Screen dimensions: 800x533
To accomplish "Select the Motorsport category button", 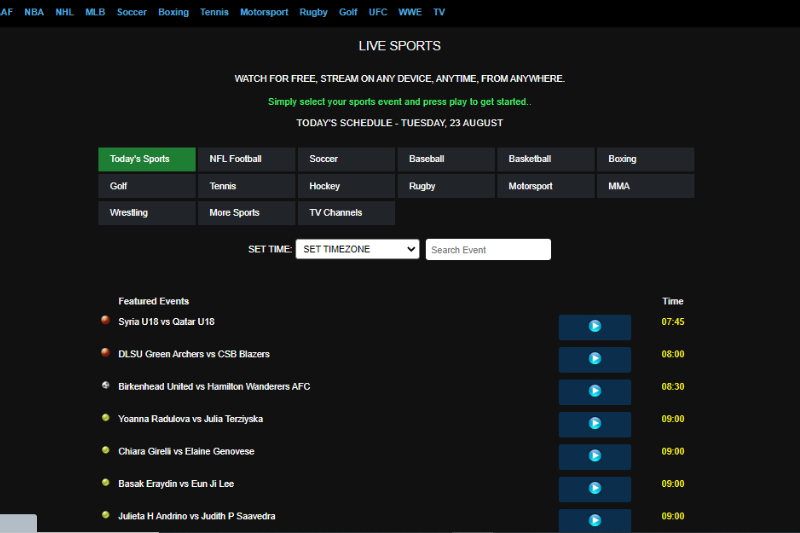I will (546, 186).
